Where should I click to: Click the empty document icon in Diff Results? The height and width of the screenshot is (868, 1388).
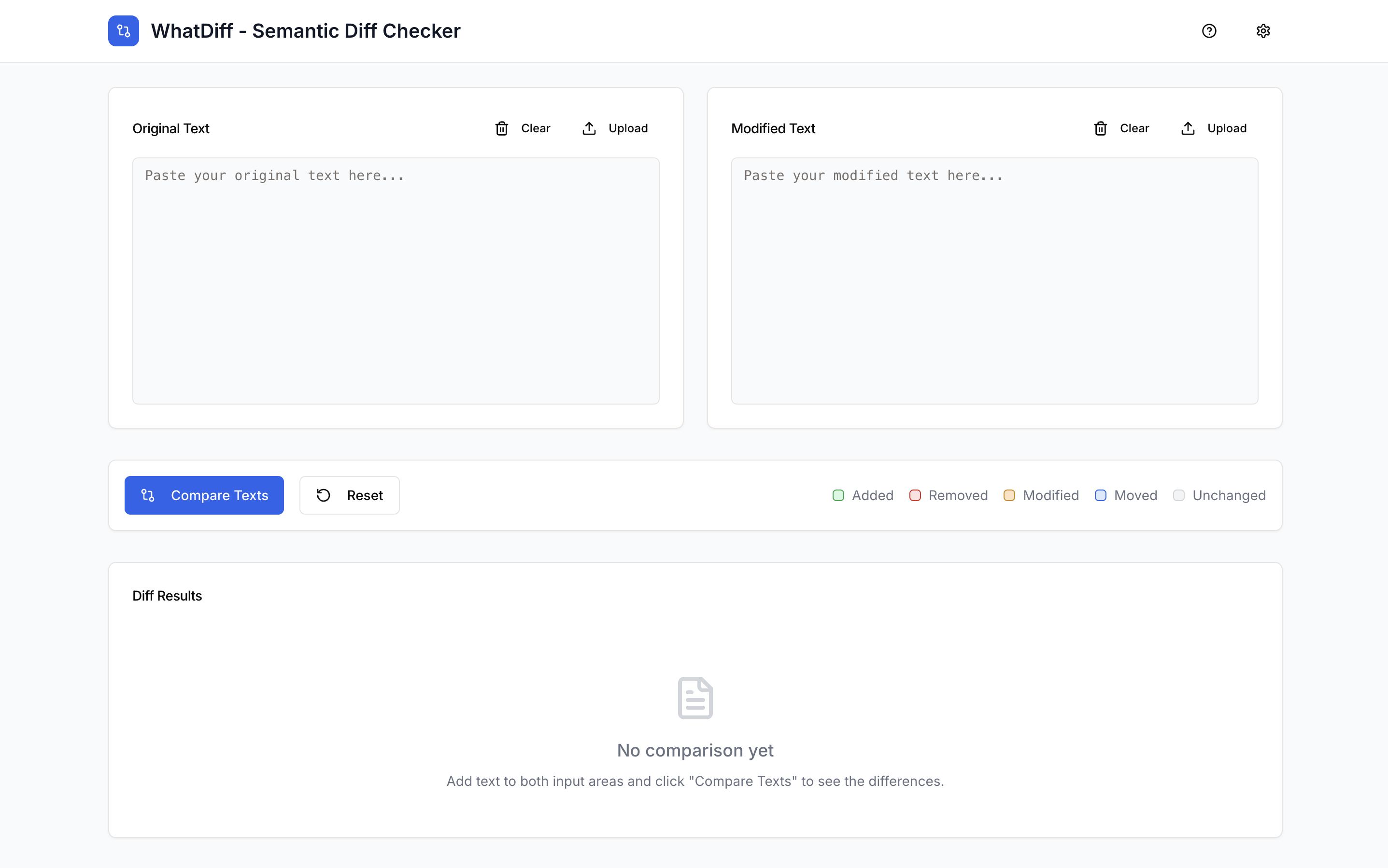pyautogui.click(x=695, y=698)
